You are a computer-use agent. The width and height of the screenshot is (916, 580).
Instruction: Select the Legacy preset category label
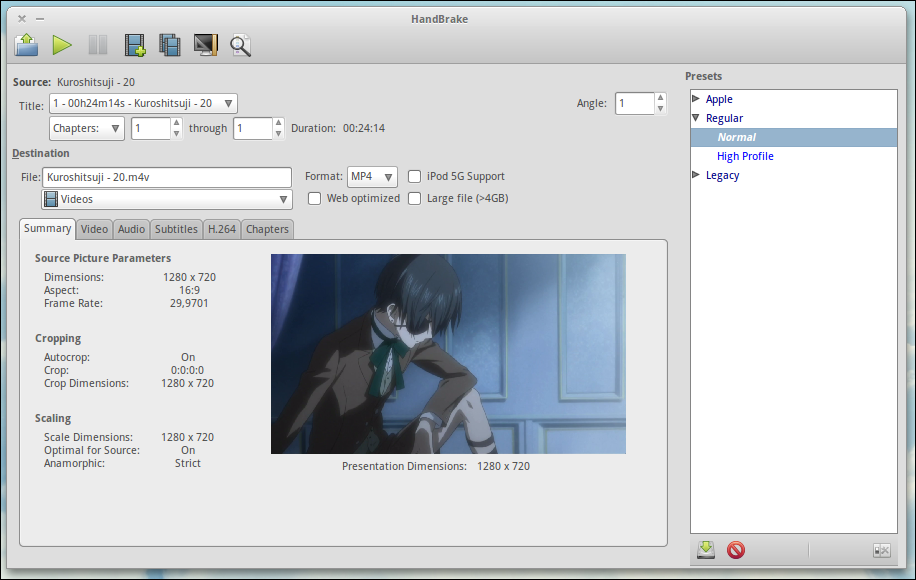coord(722,175)
